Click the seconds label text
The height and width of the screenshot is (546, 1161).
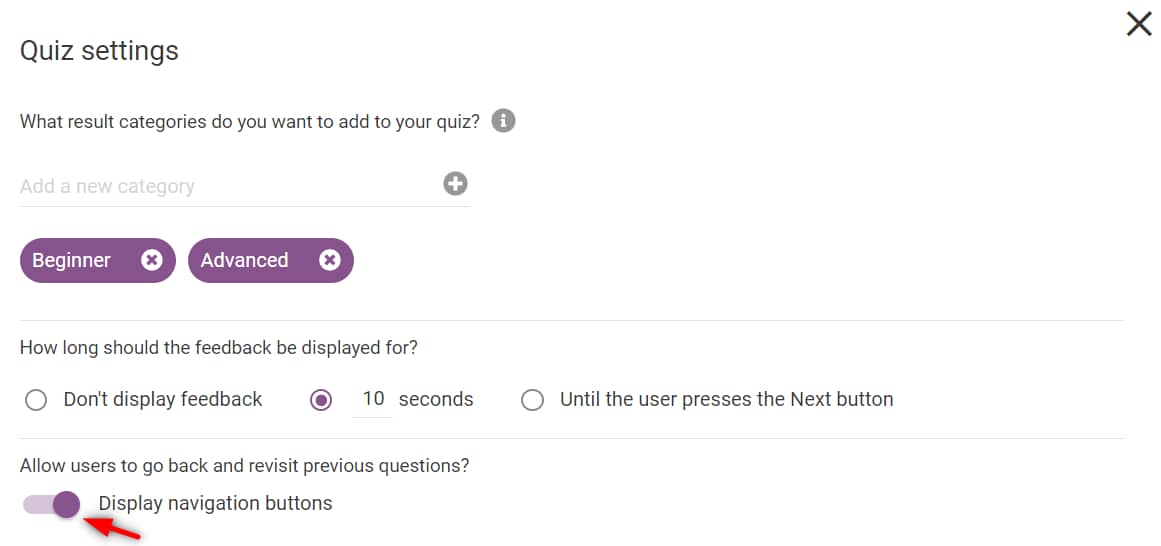[436, 399]
